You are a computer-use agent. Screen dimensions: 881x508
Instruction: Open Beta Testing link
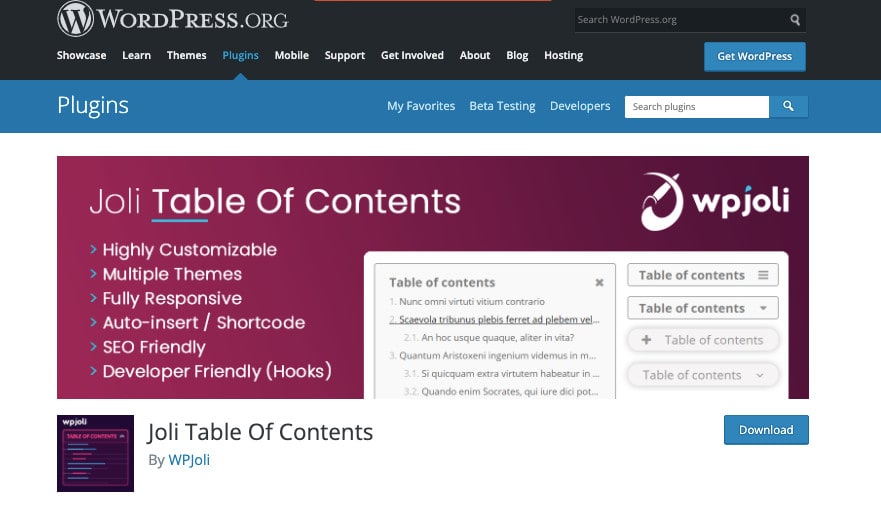(502, 106)
